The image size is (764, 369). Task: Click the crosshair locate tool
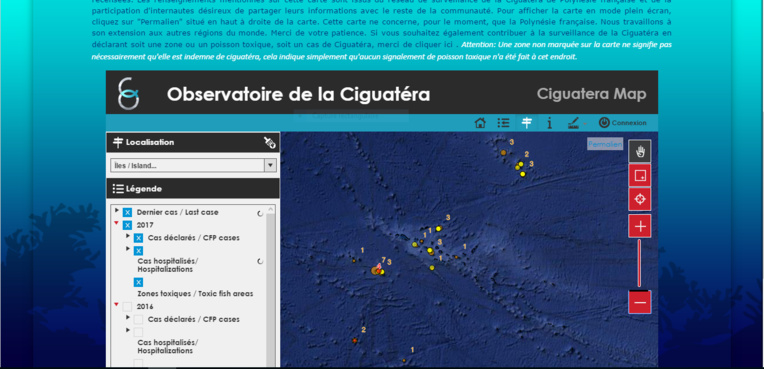point(640,199)
